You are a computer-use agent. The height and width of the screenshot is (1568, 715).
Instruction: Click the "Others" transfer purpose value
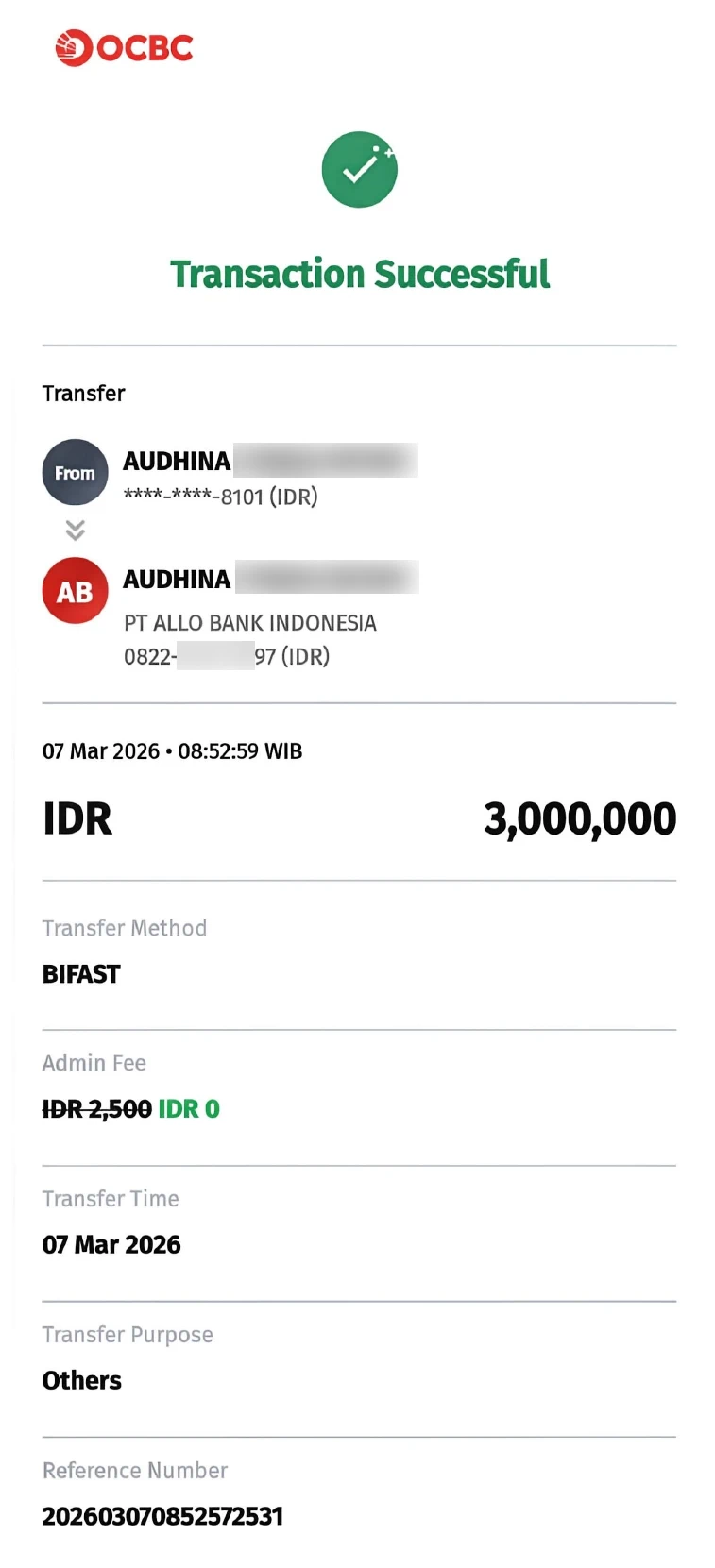pyautogui.click(x=82, y=1381)
